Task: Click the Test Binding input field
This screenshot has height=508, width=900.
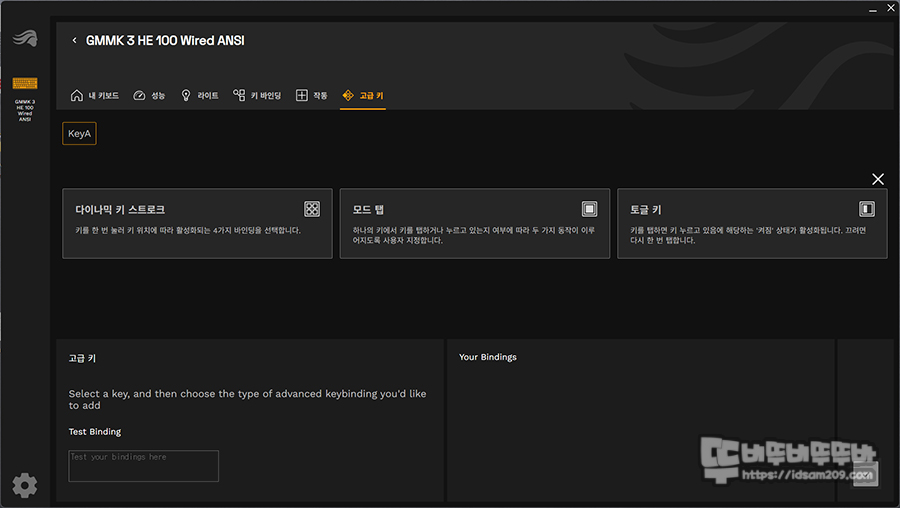Action: tap(143, 466)
